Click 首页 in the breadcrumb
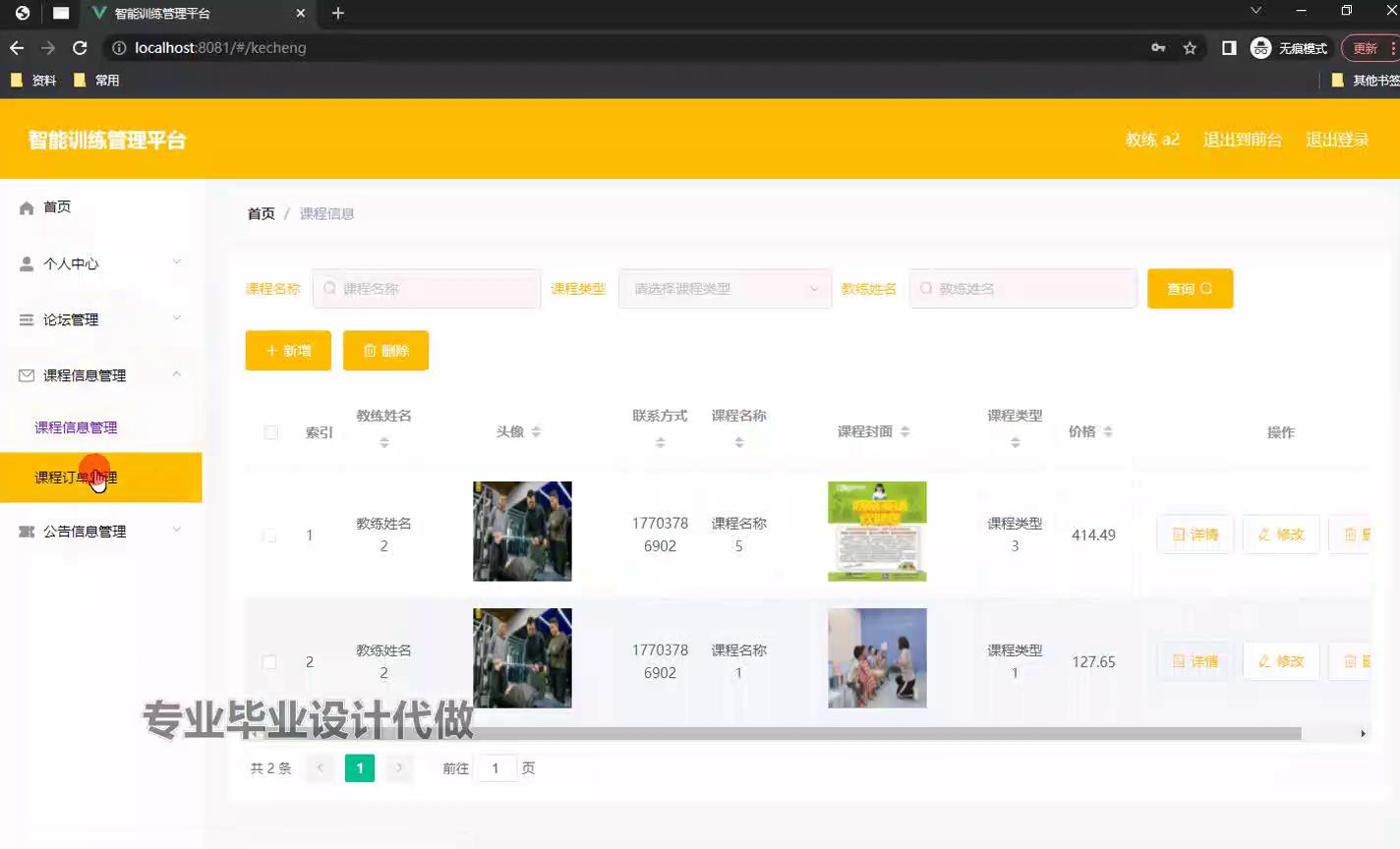Image resolution: width=1400 pixels, height=849 pixels. 262,213
